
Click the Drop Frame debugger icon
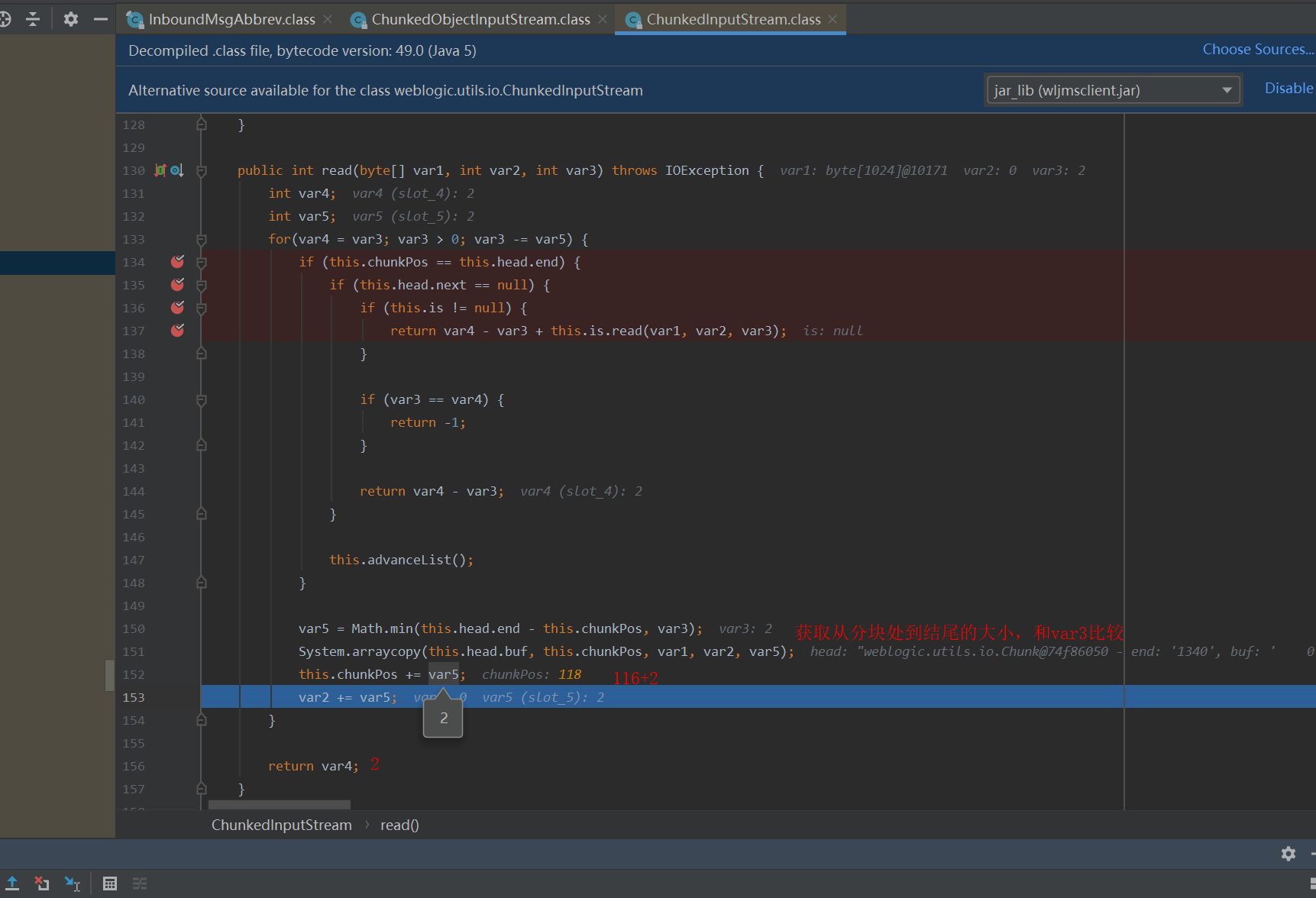click(x=42, y=883)
